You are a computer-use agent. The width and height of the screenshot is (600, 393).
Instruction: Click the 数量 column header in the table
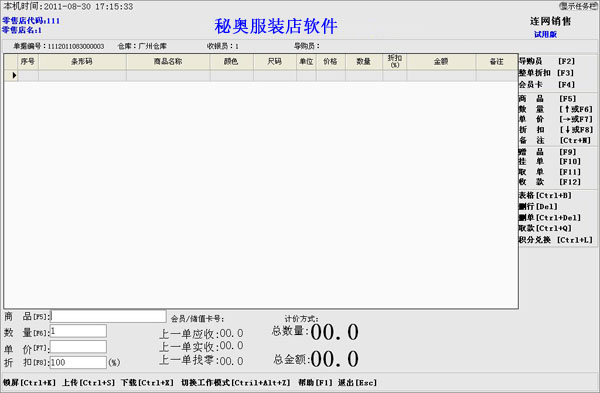(x=364, y=61)
